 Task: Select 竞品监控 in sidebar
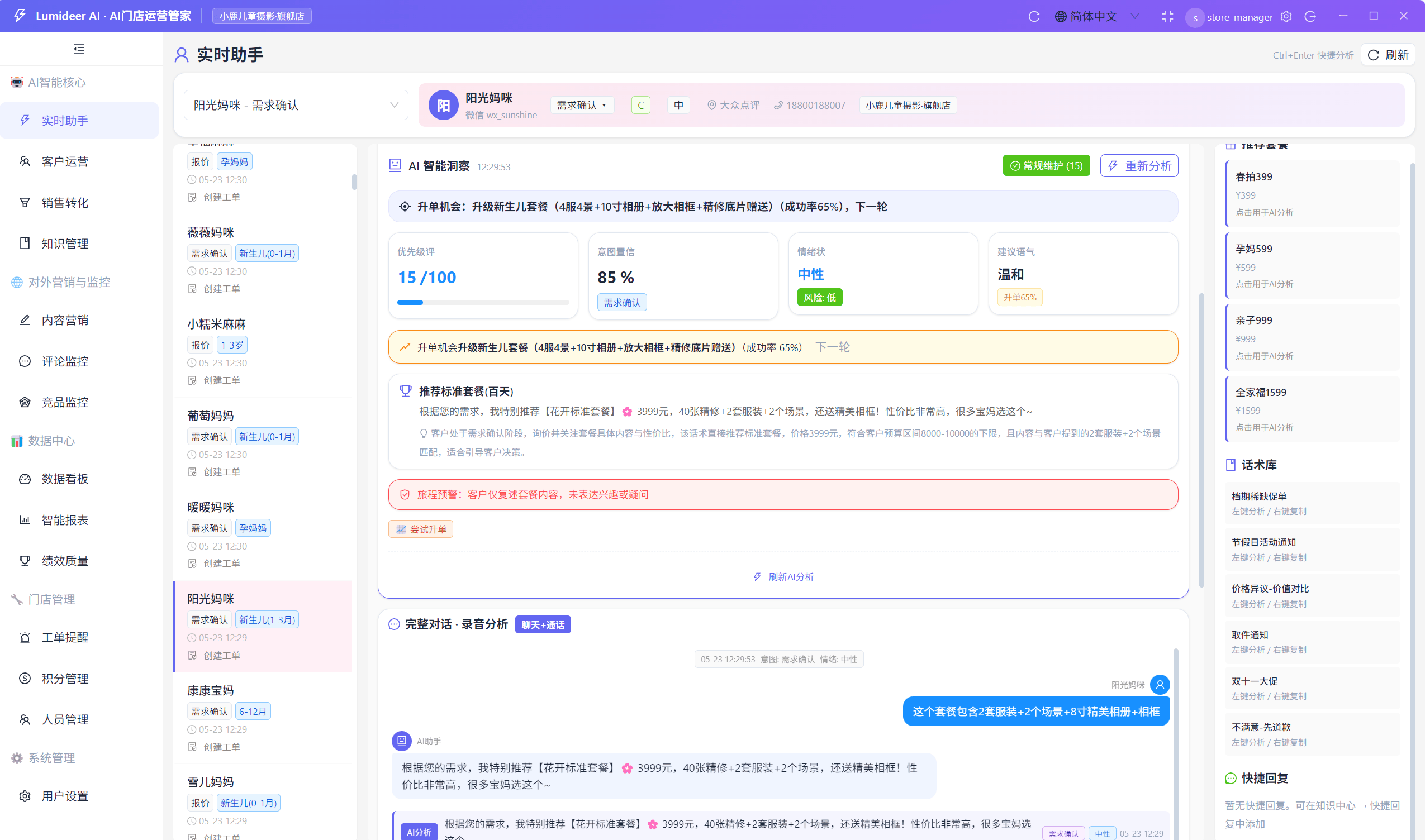point(79,402)
